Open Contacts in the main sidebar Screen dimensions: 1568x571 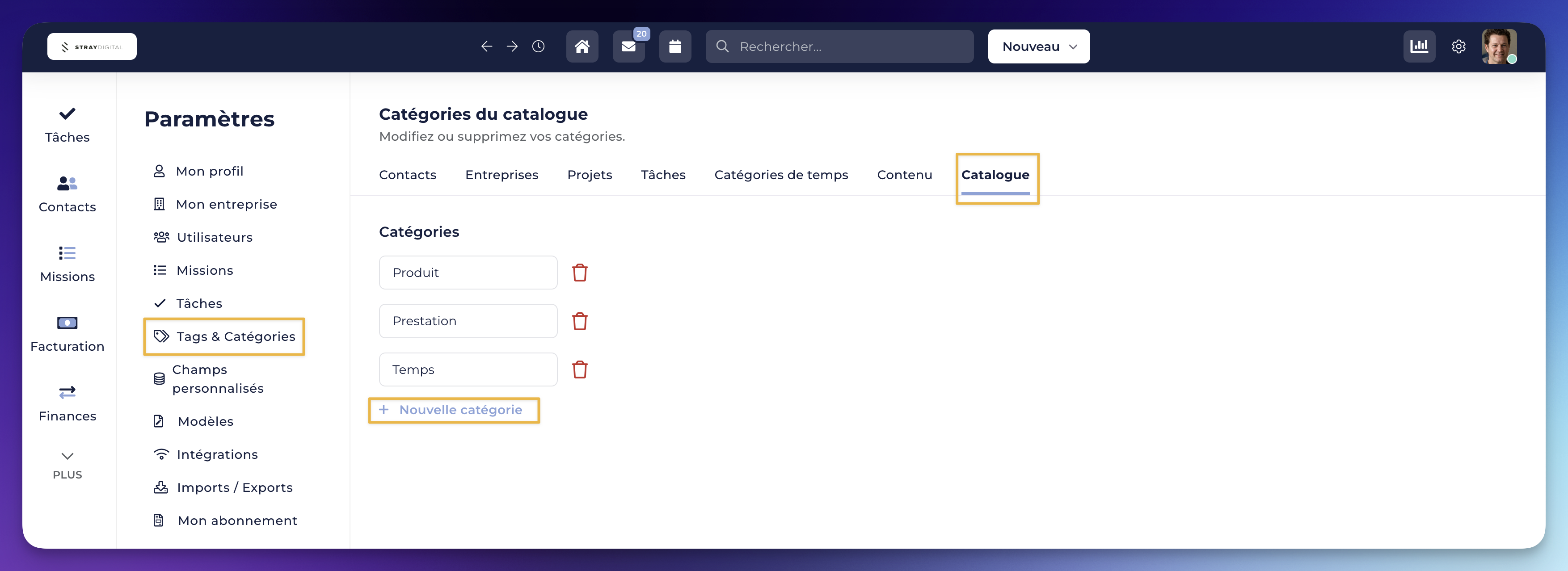67,195
